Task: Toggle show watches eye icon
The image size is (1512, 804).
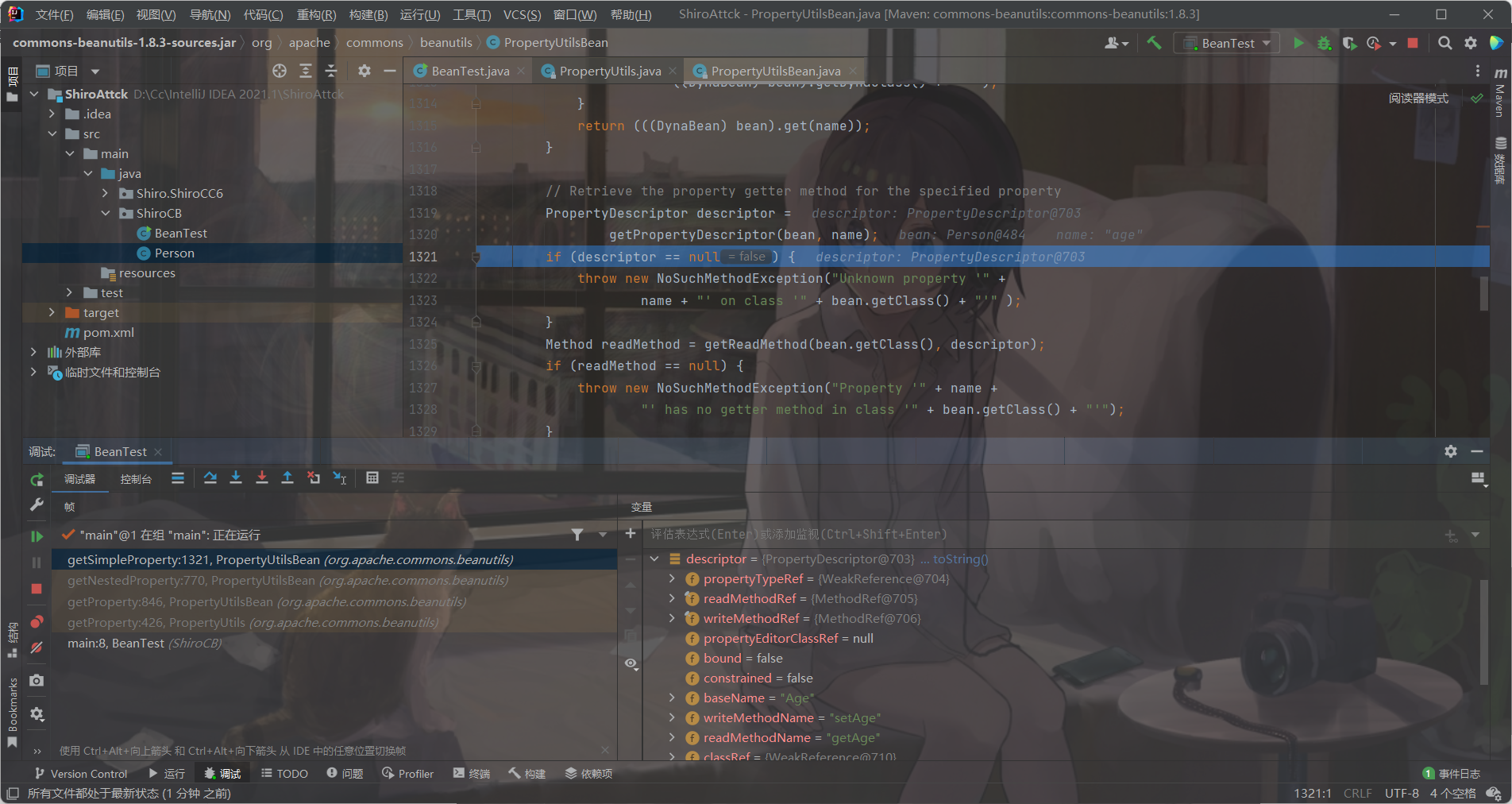Action: coord(631,663)
